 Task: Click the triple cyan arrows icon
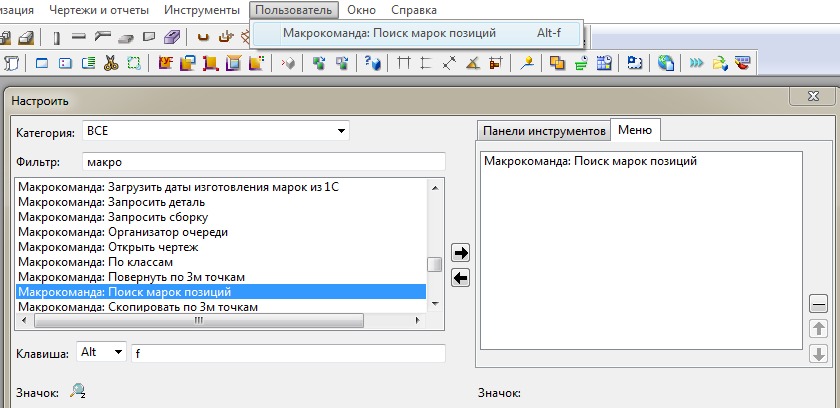(x=696, y=63)
